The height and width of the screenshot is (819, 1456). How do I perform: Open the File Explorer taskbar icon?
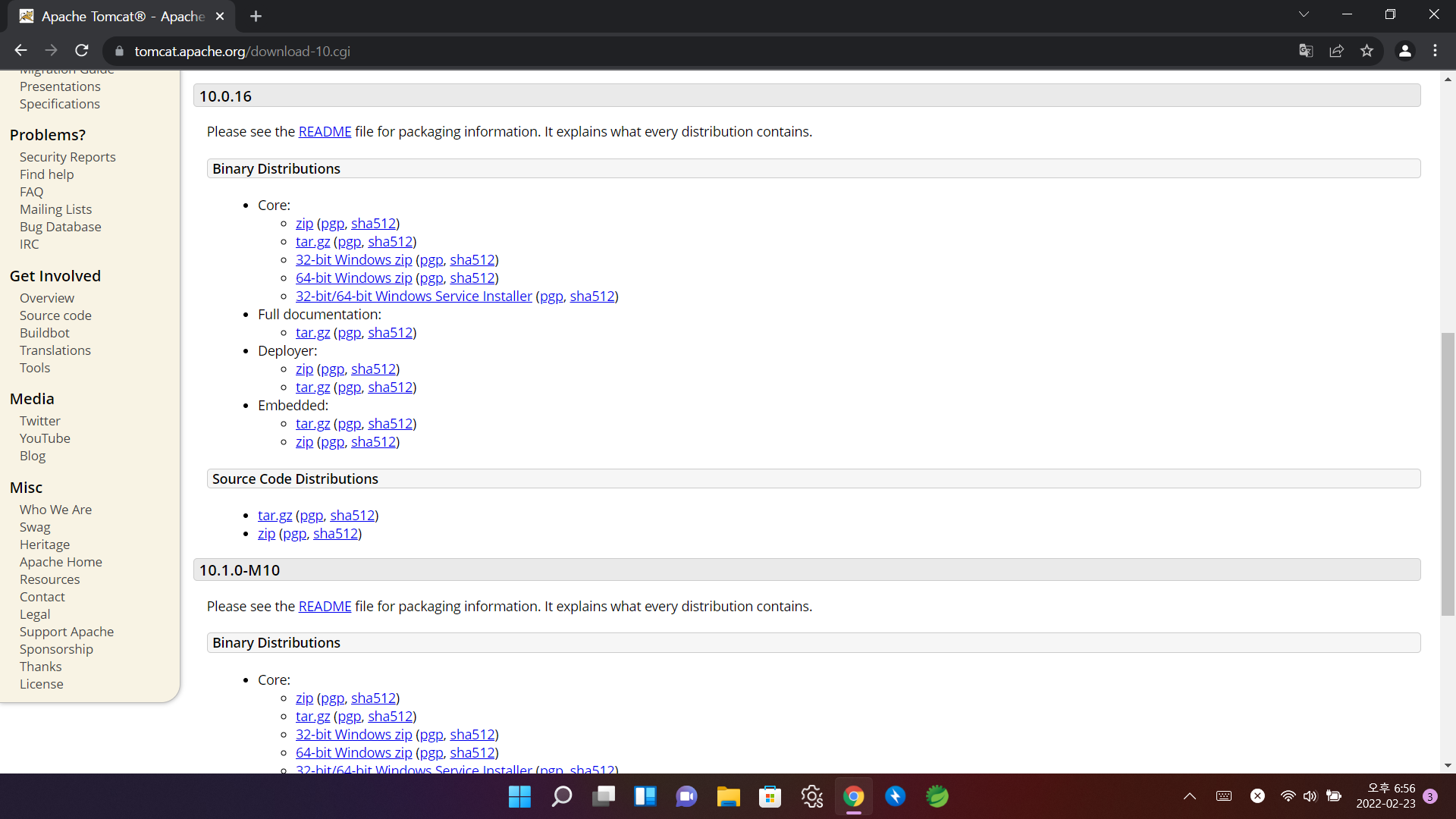click(x=728, y=796)
